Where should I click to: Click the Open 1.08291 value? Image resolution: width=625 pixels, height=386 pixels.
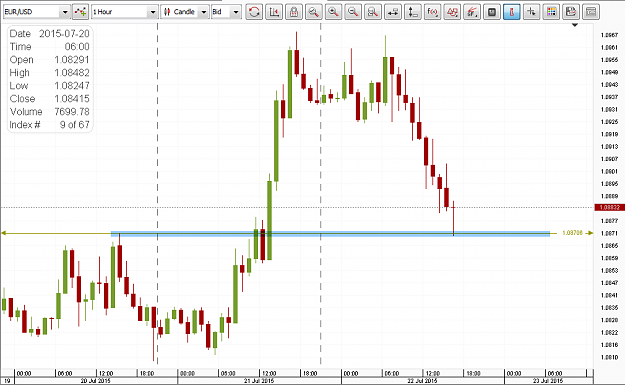pos(72,60)
